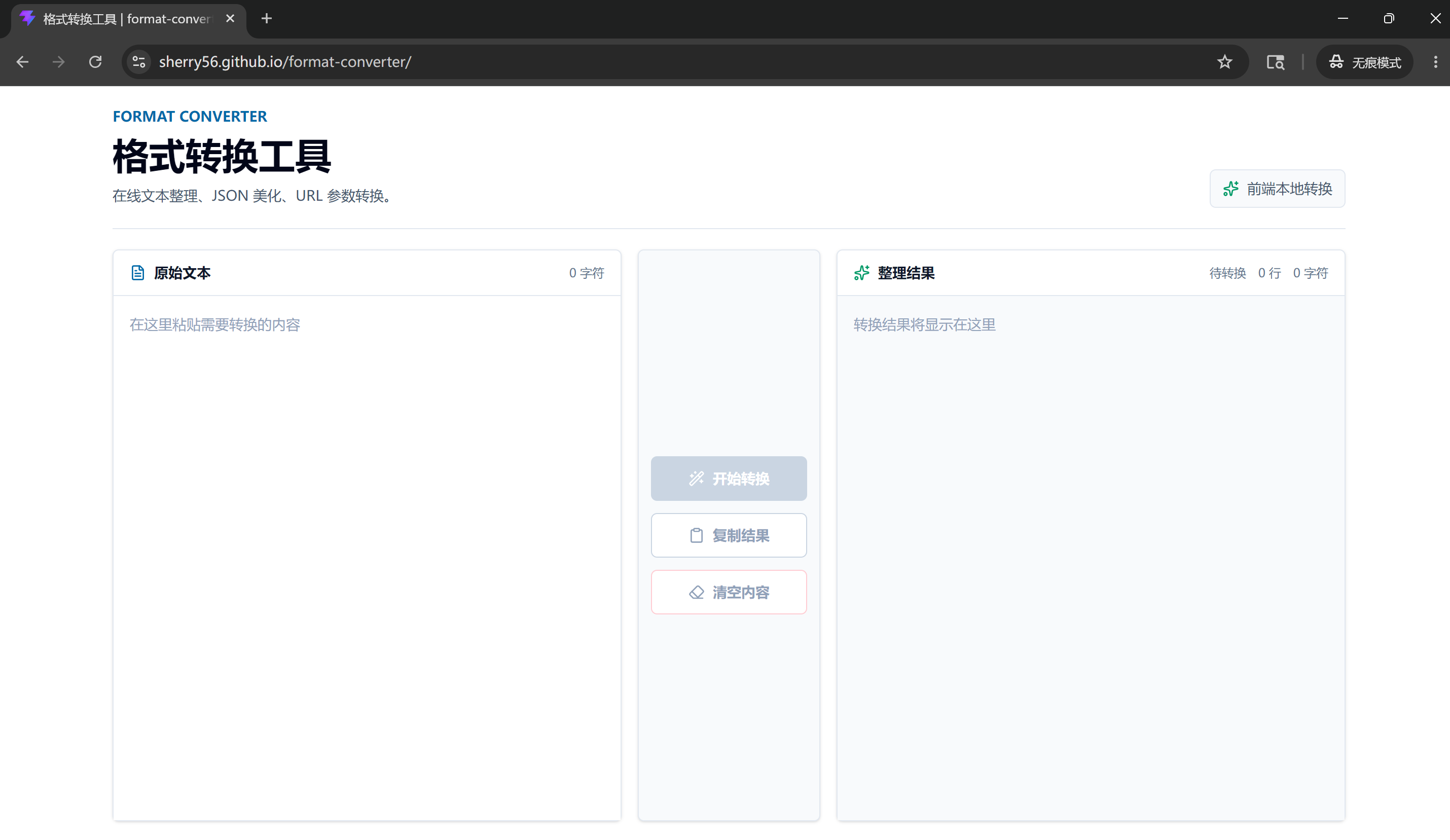Click the 复制结果 button
The image size is (1450, 840).
729,535
